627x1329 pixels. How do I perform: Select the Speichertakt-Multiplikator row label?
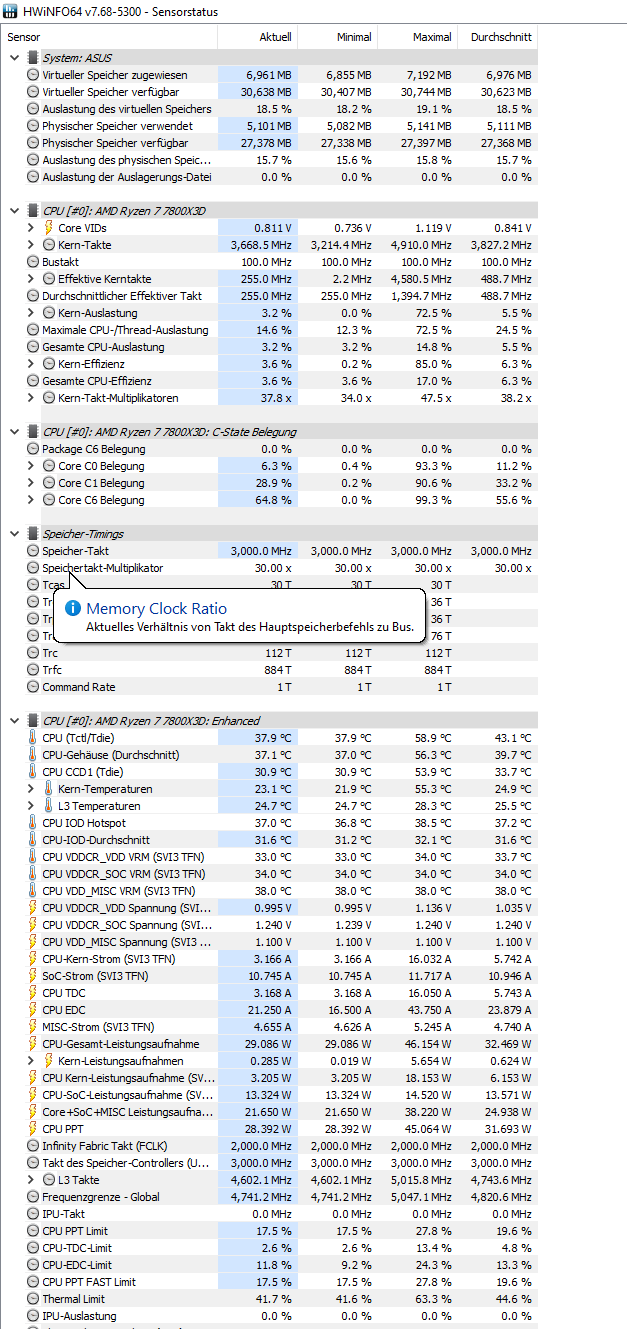(102, 568)
